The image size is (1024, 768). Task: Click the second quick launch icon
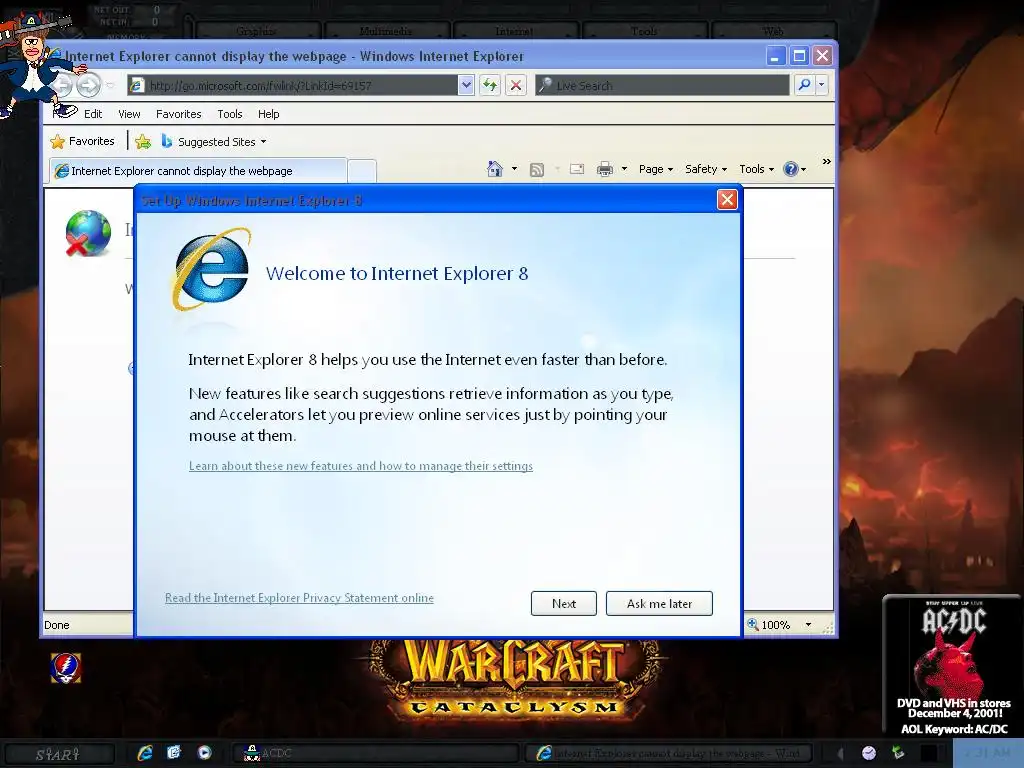point(174,753)
